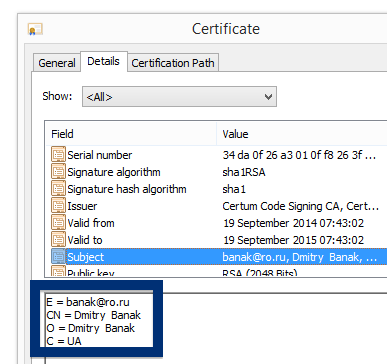Select the Details tab
This screenshot has height=364, width=387.
[104, 61]
